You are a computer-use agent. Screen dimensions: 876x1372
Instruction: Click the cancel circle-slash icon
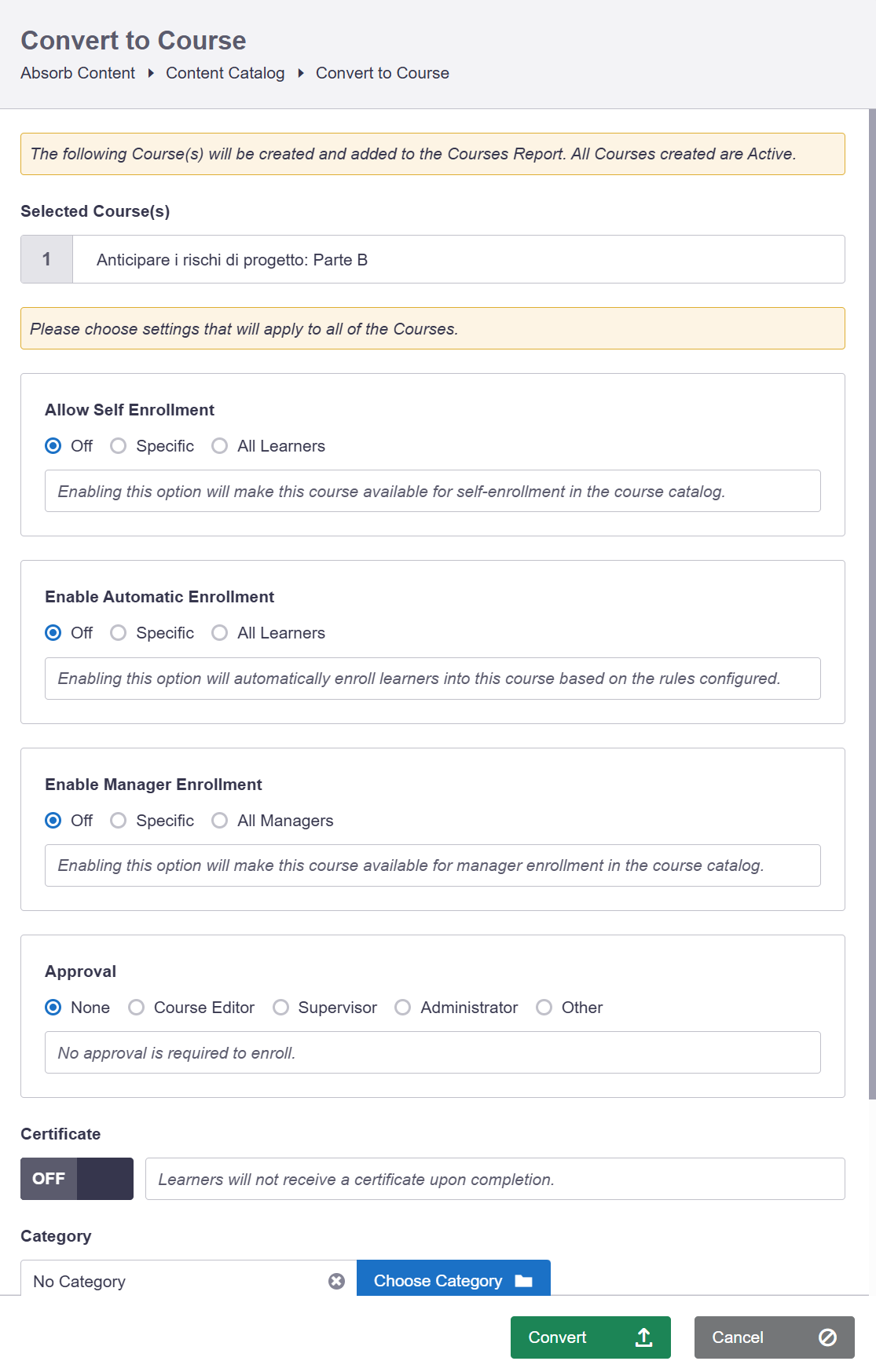pyautogui.click(x=827, y=1337)
